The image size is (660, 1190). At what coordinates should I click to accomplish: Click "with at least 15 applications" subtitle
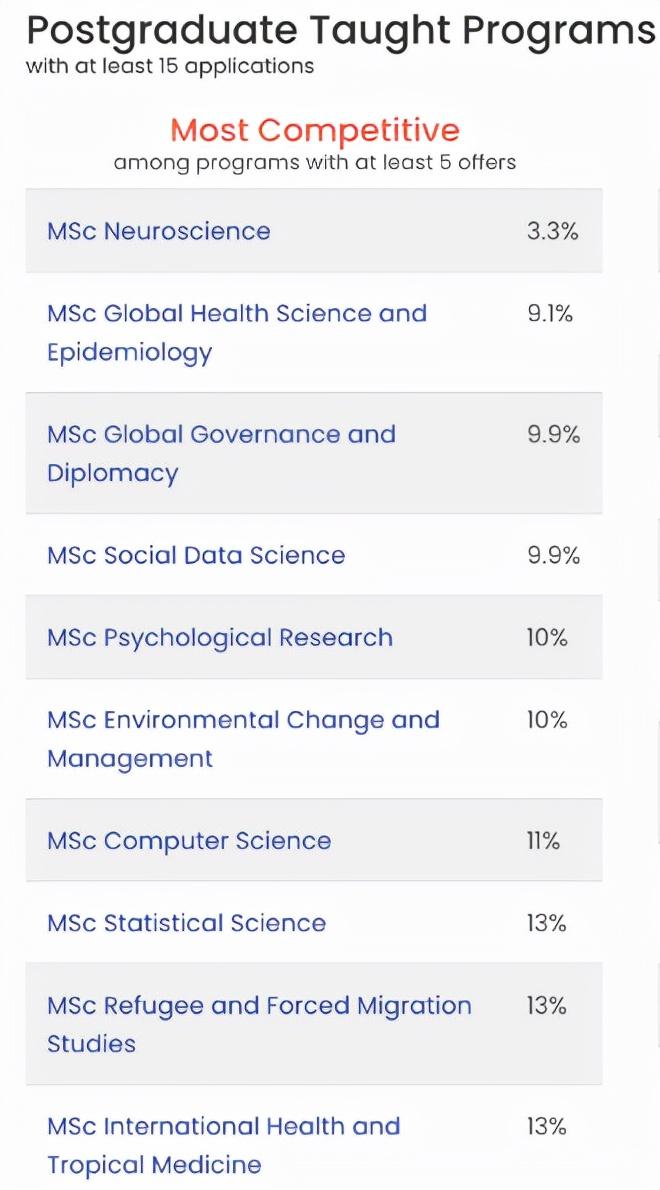pyautogui.click(x=170, y=67)
